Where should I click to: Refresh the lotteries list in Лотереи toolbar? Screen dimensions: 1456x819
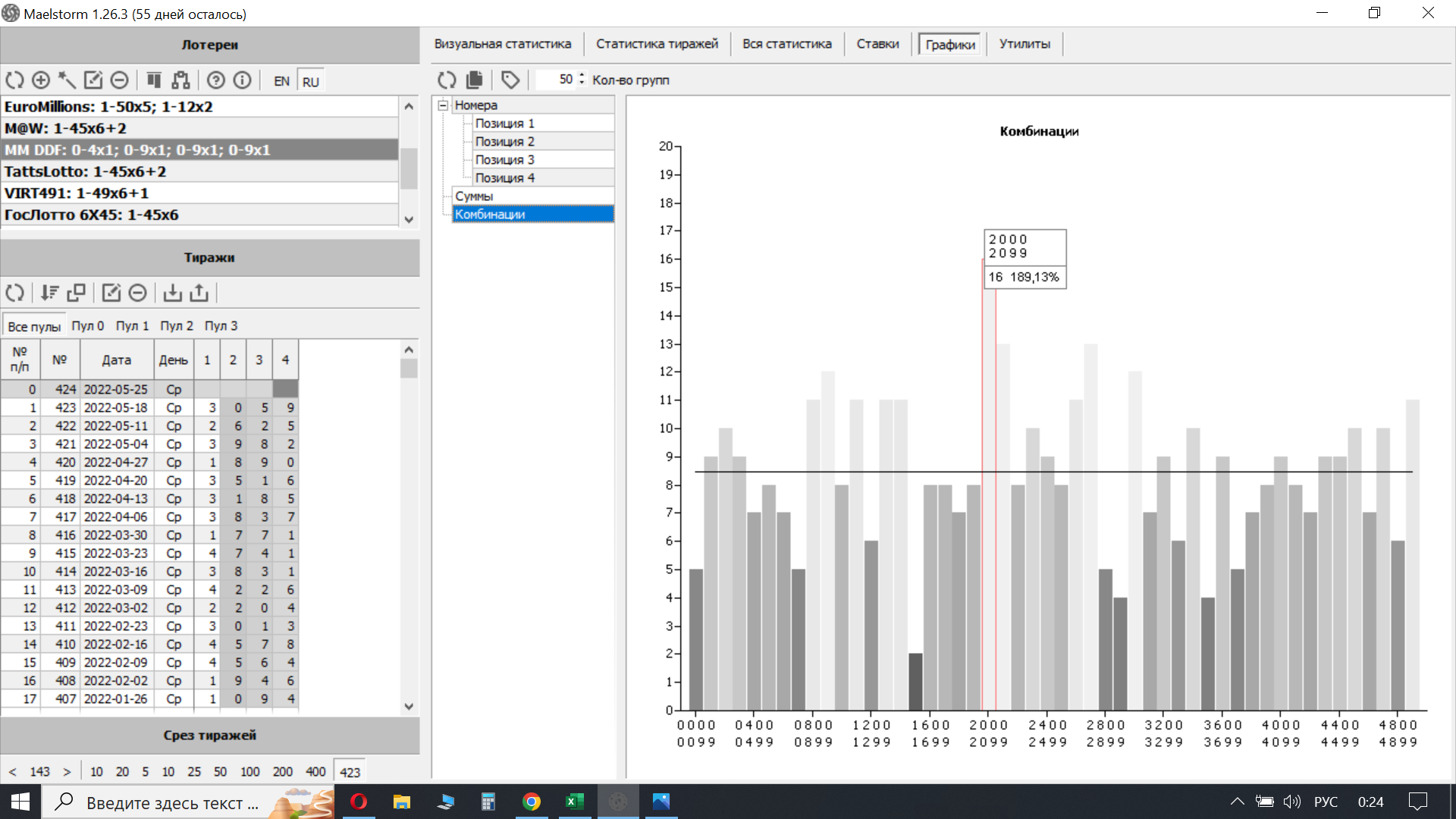pos(15,80)
